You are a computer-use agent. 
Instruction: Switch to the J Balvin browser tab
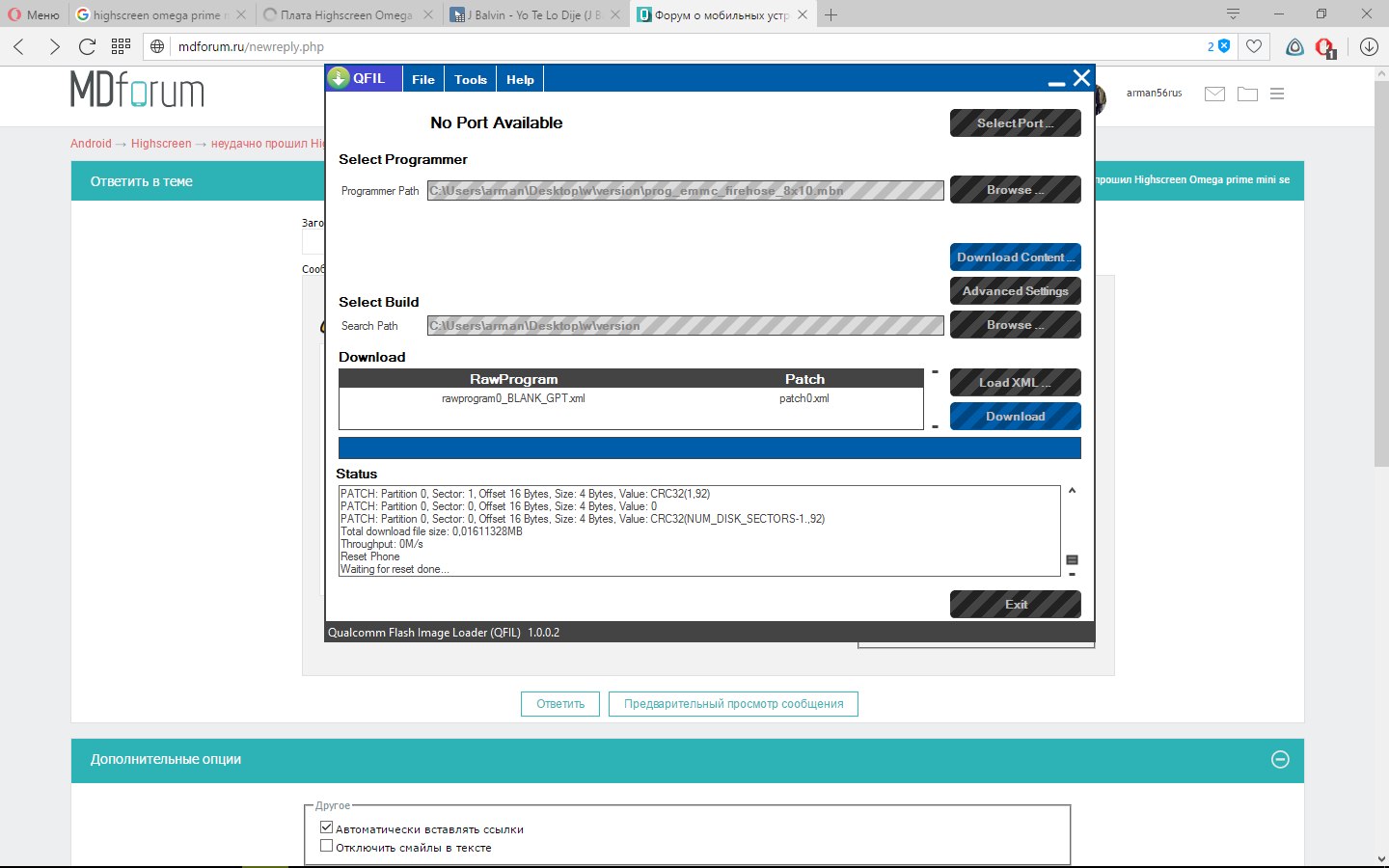pos(535,15)
